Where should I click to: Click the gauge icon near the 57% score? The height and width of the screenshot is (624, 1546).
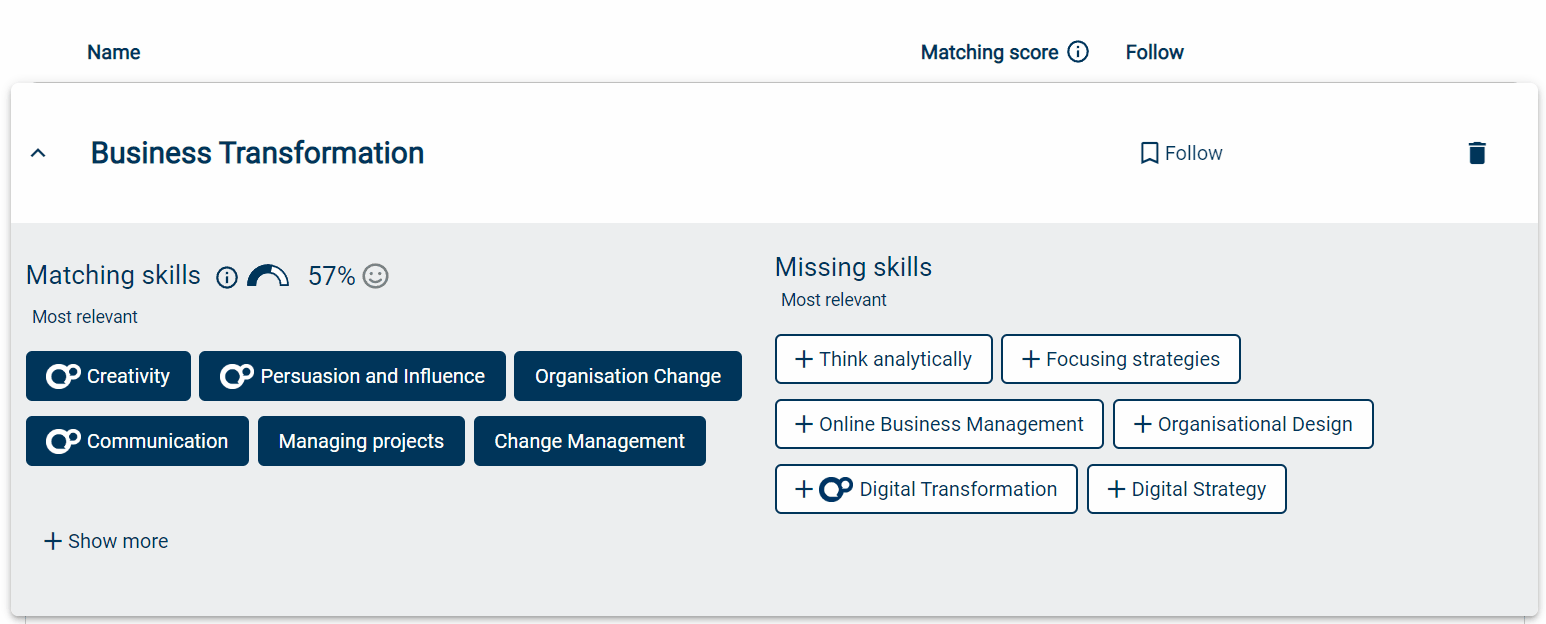267,277
